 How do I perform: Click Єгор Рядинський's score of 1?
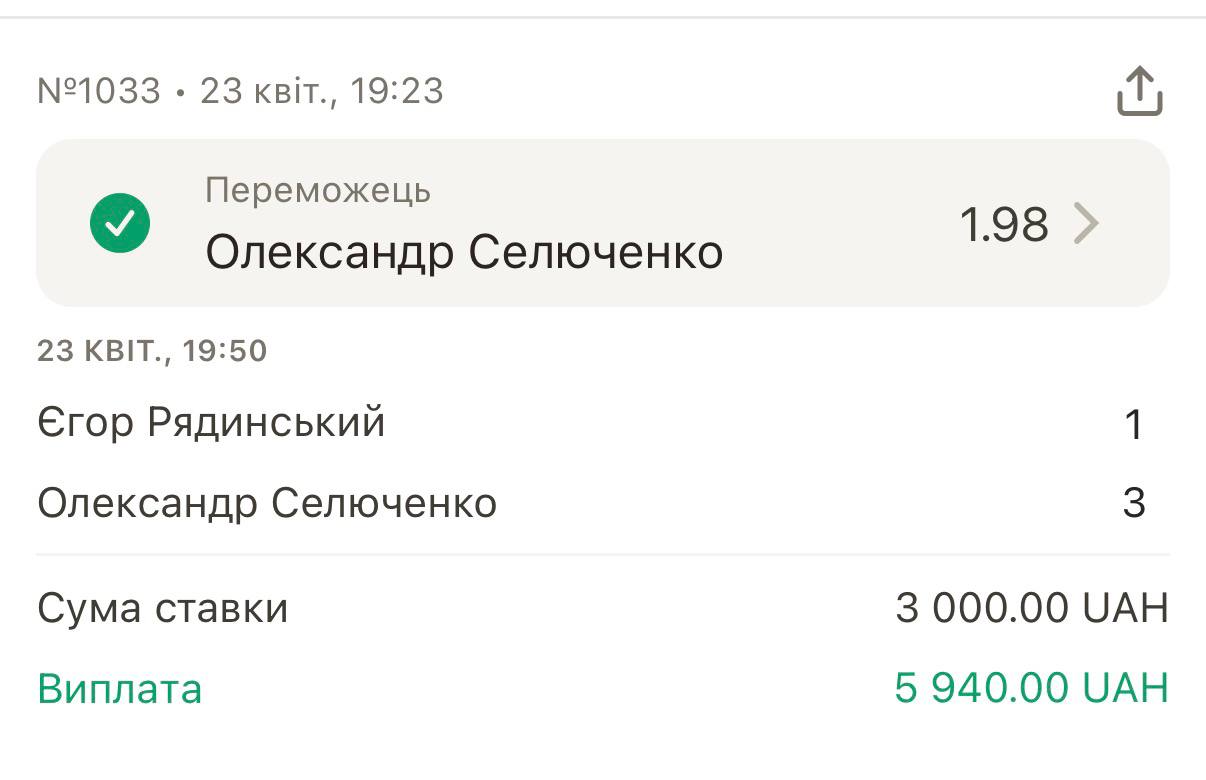1133,425
